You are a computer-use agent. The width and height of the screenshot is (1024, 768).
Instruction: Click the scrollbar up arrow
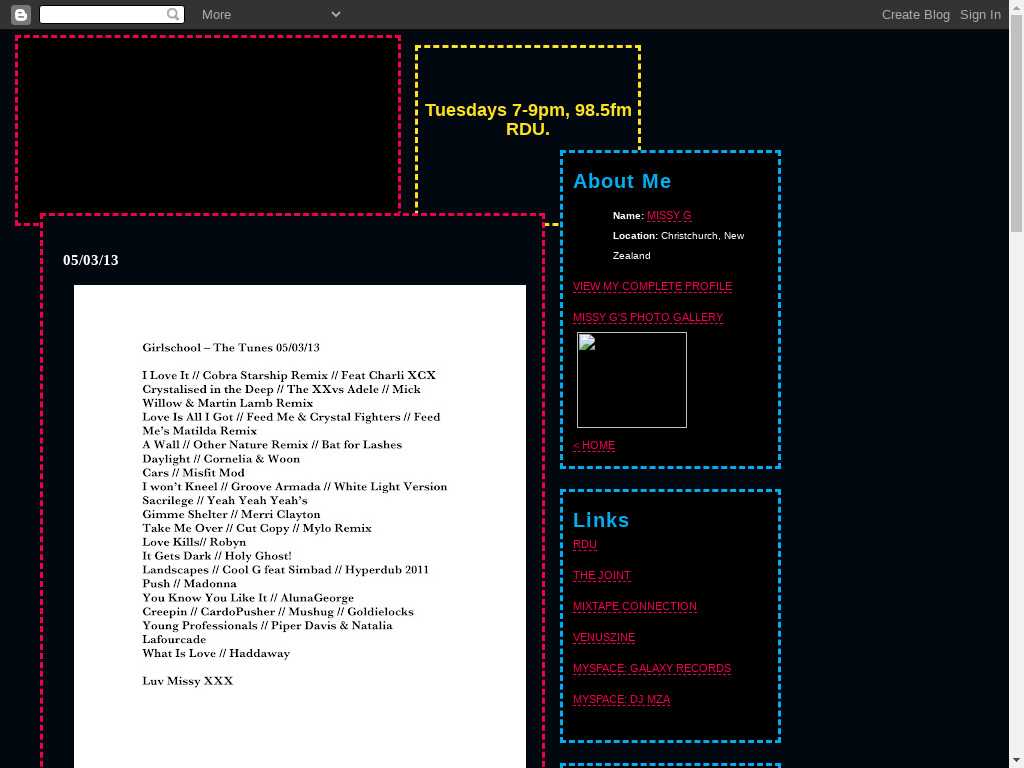[x=1016, y=37]
